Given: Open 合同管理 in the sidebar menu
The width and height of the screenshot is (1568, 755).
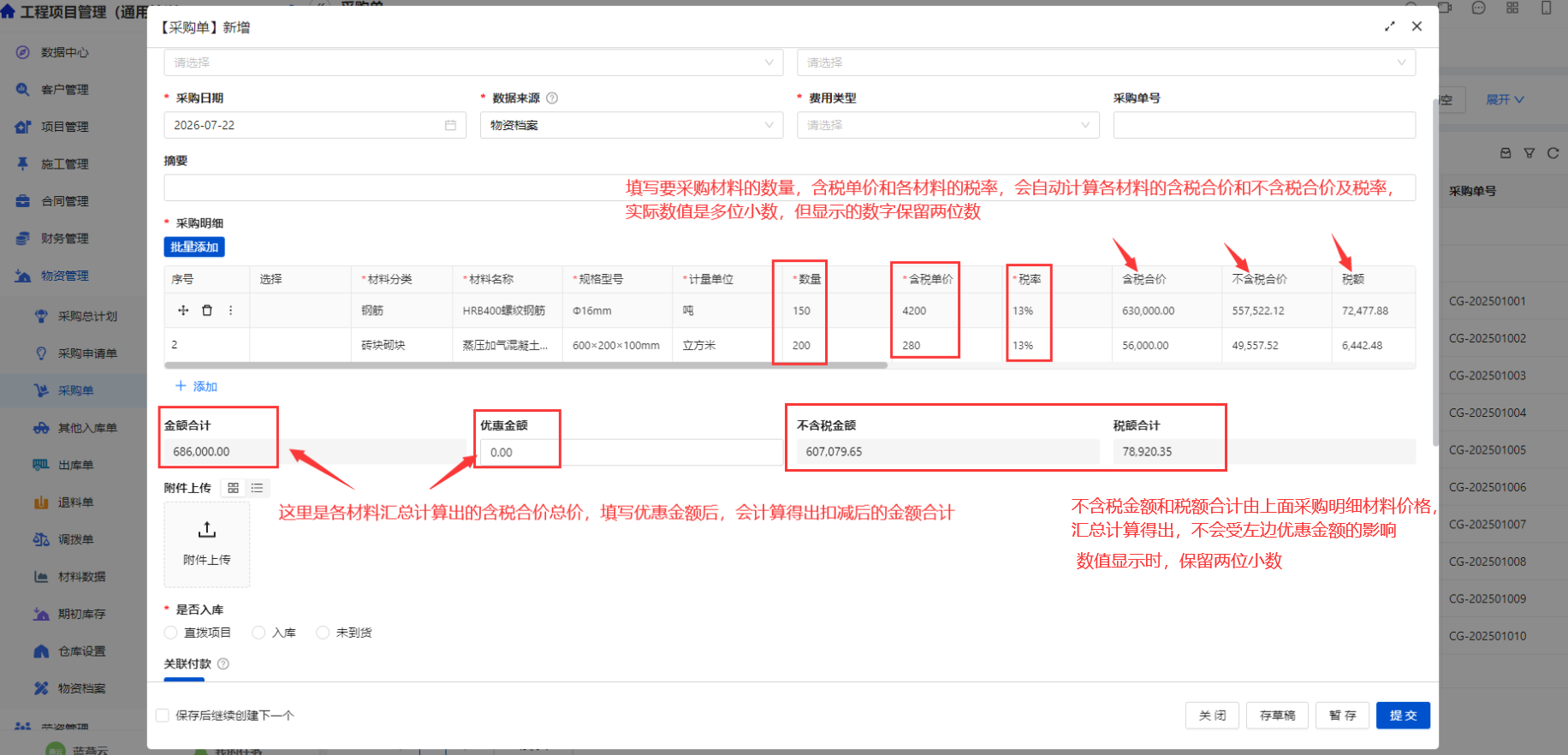Looking at the screenshot, I should point(65,201).
